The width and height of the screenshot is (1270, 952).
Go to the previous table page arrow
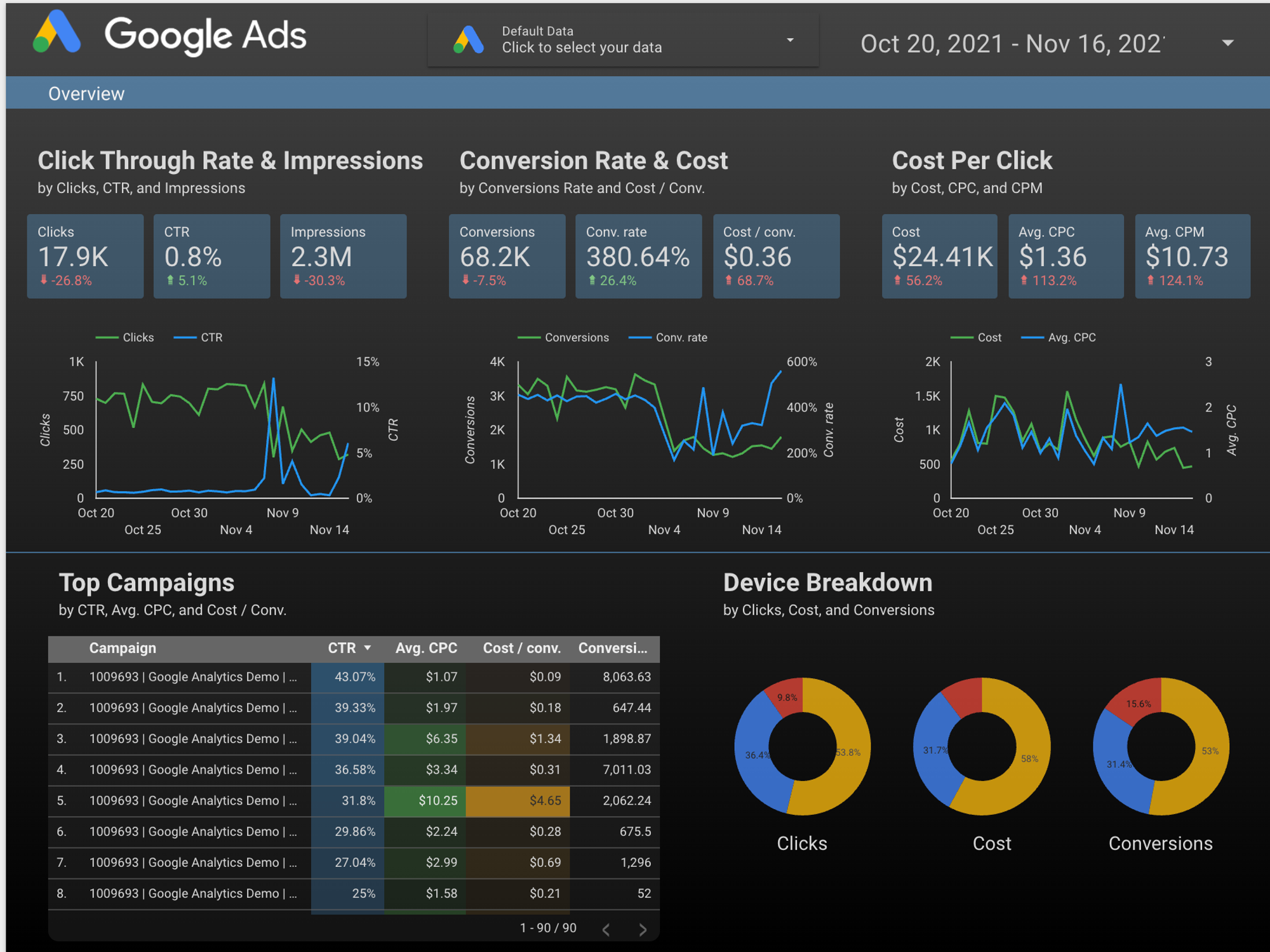(x=606, y=930)
